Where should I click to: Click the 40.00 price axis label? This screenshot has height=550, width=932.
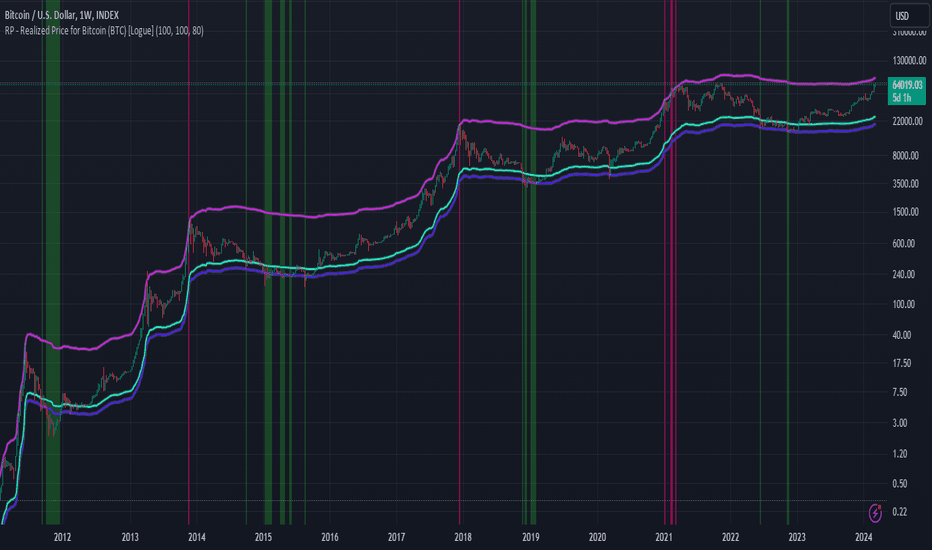(902, 335)
